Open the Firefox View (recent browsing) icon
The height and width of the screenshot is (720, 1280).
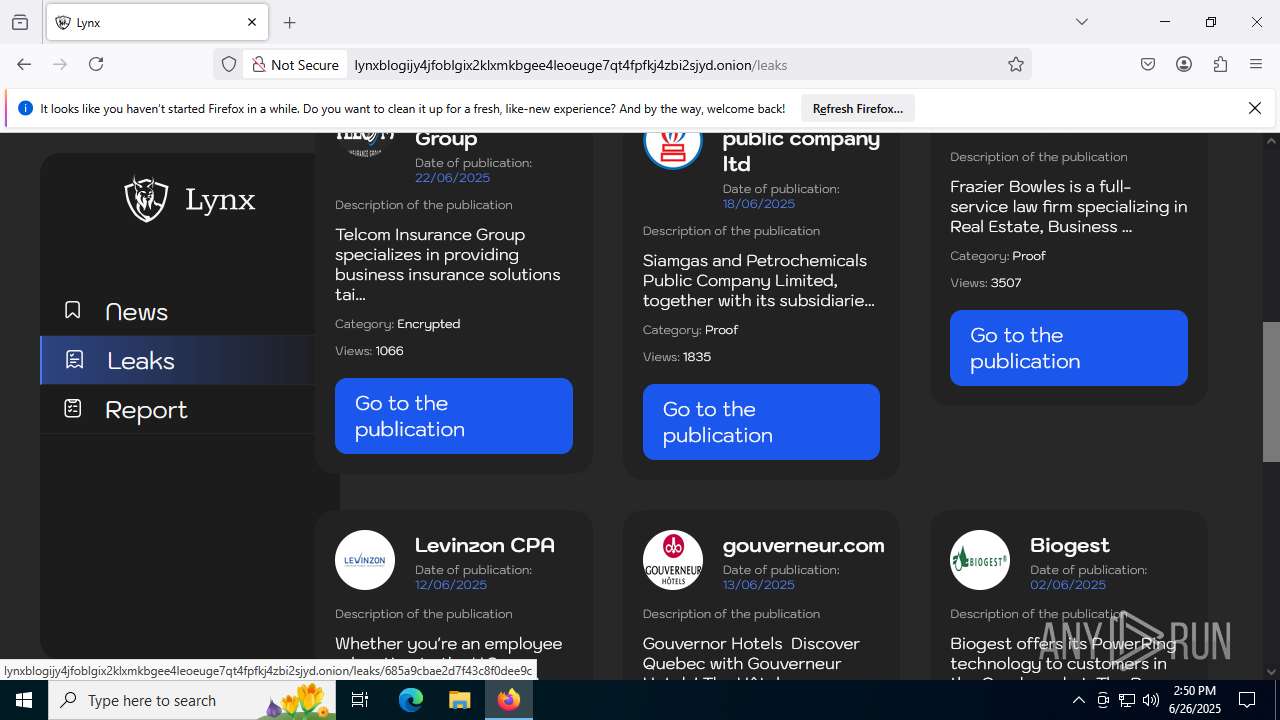(x=20, y=22)
